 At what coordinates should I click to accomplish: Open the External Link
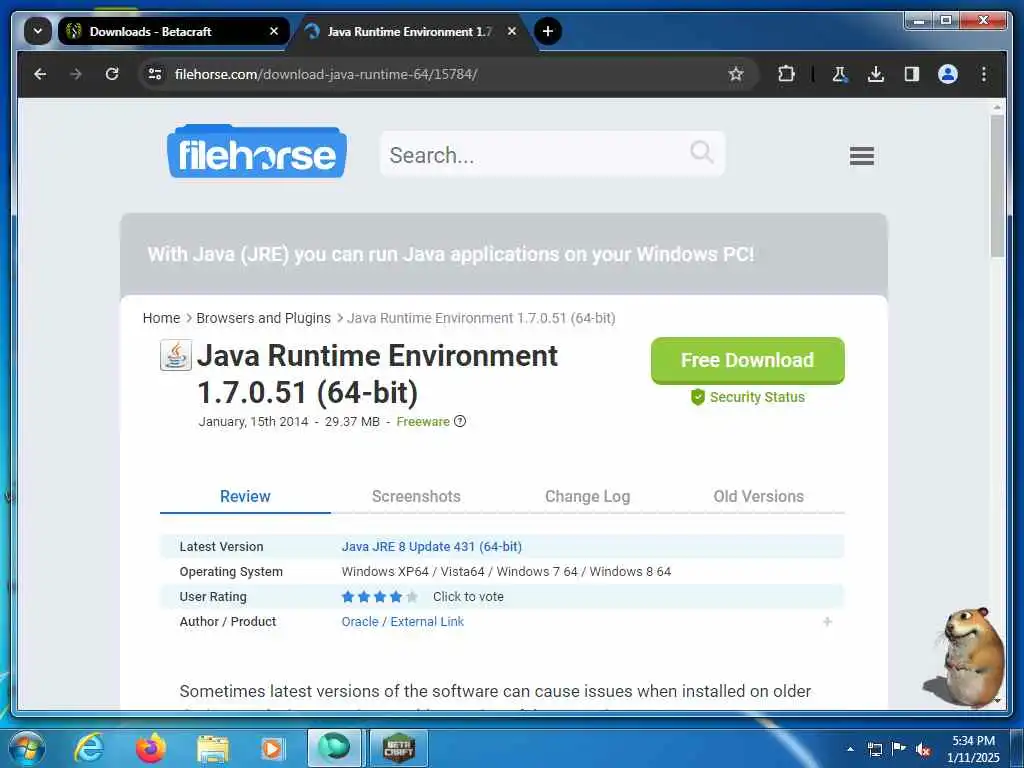(427, 622)
